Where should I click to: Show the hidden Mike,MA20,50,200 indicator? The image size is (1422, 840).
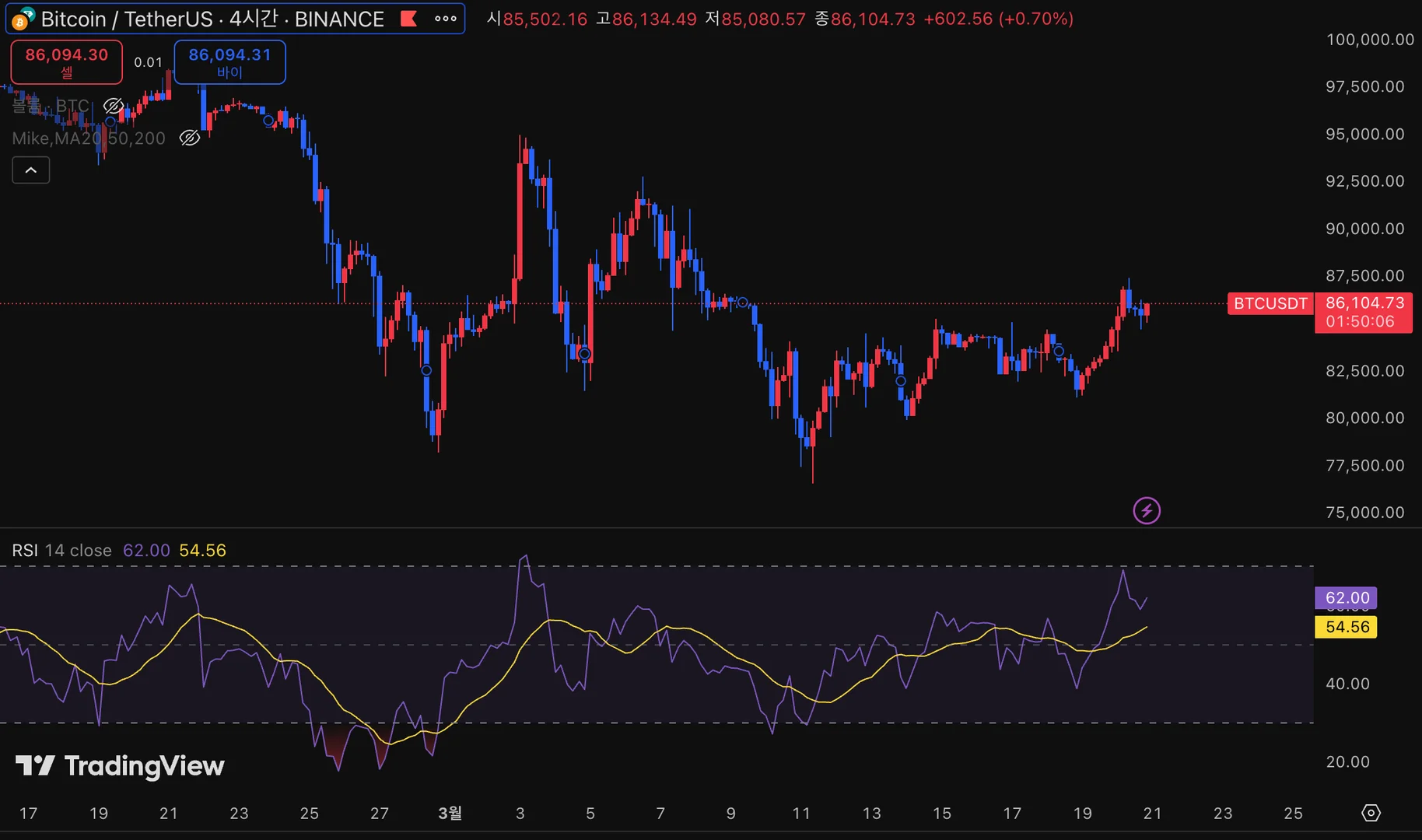tap(190, 138)
